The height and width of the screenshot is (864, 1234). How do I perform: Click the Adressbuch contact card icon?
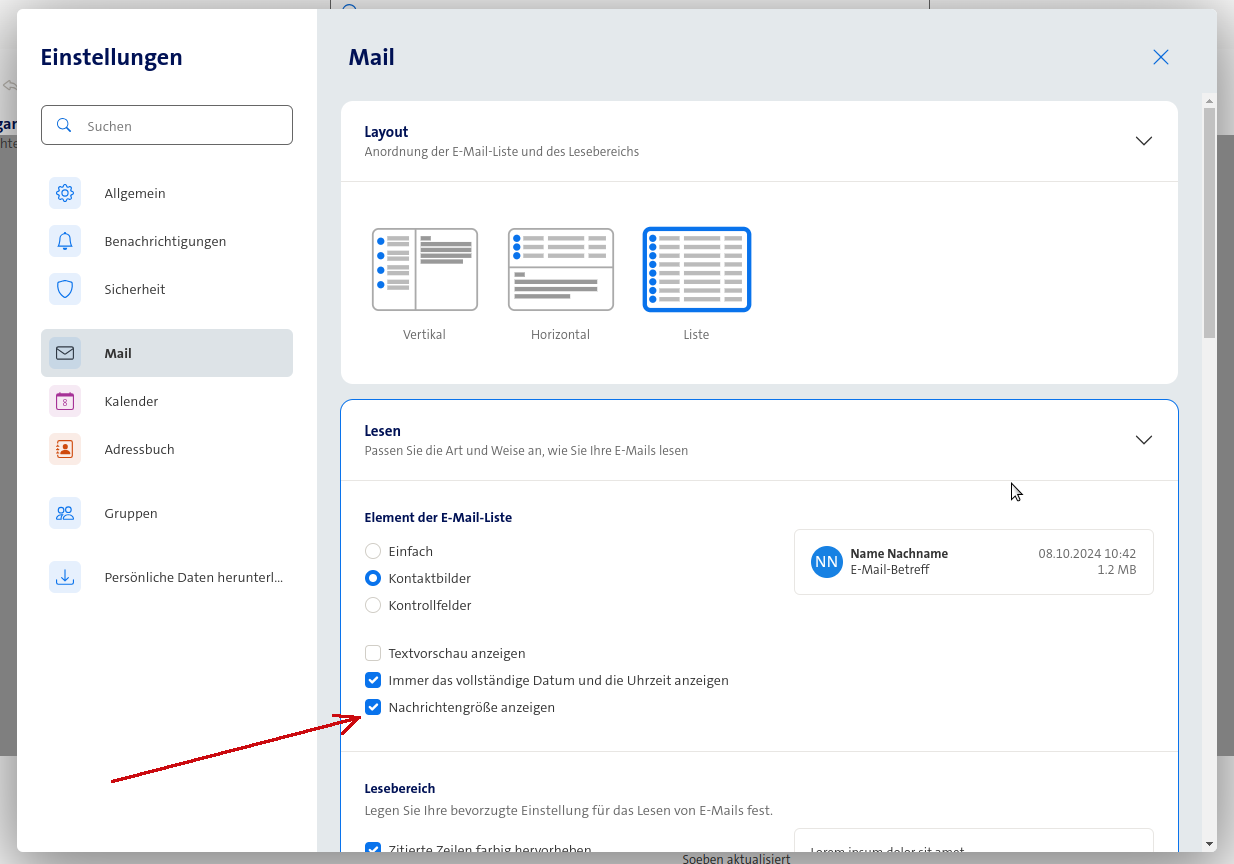coord(65,449)
